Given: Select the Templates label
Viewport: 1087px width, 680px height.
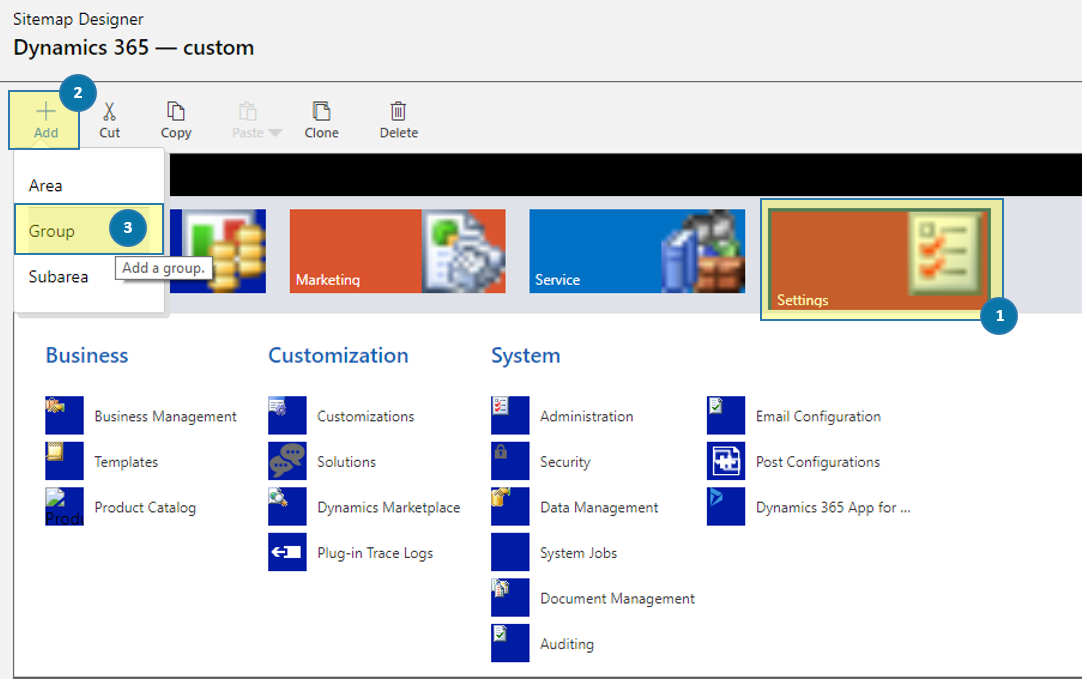Looking at the screenshot, I should (126, 462).
